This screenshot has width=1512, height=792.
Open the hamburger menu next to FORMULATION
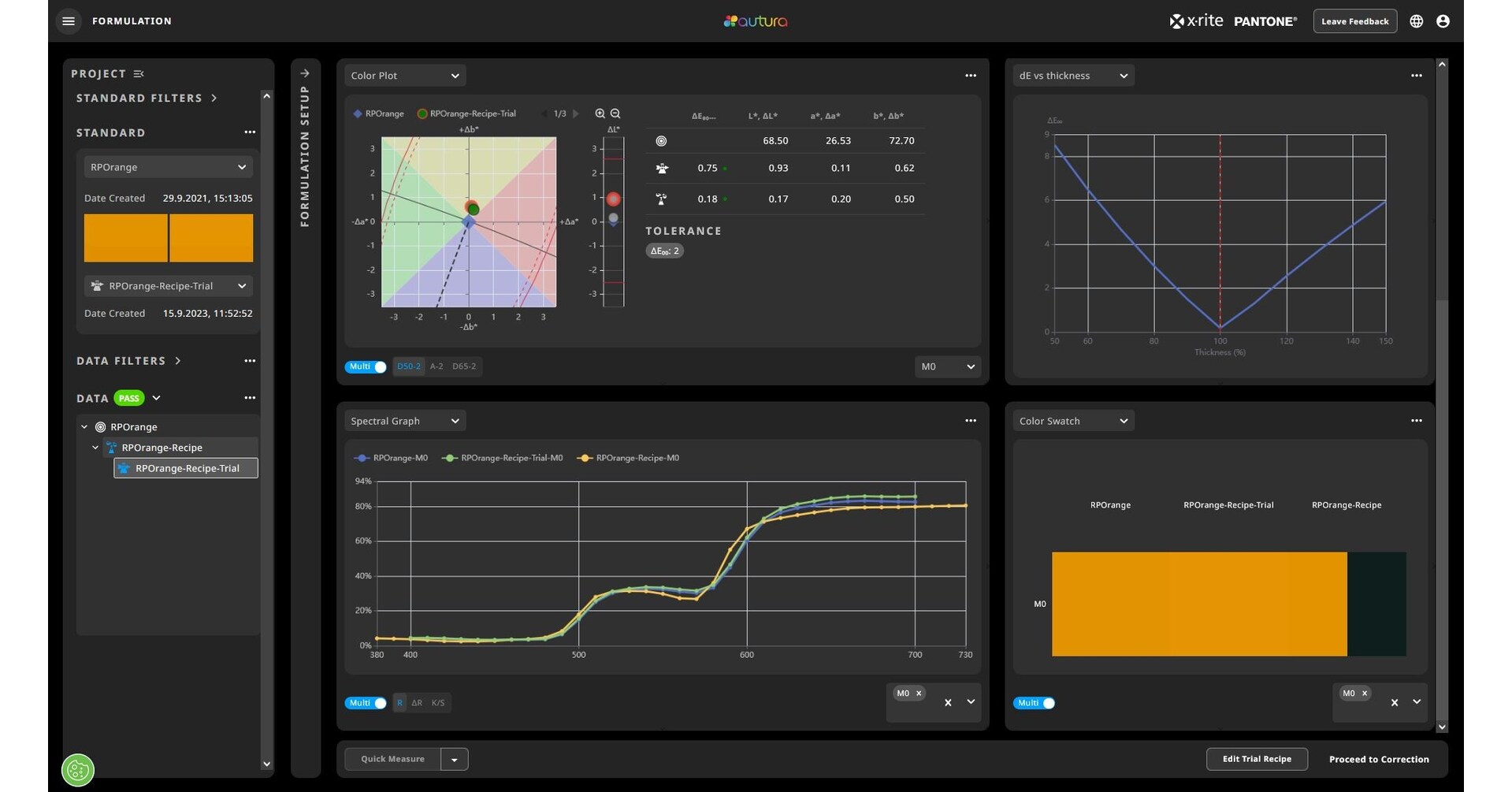[68, 20]
